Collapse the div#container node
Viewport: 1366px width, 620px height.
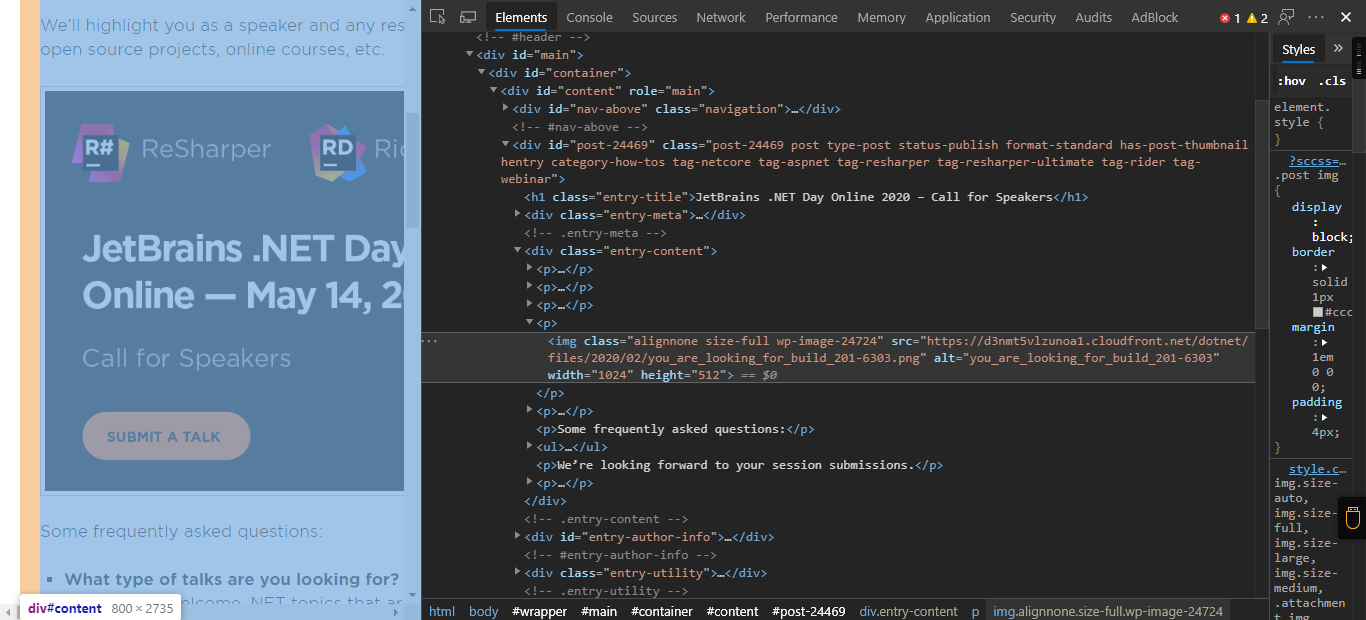(x=481, y=73)
